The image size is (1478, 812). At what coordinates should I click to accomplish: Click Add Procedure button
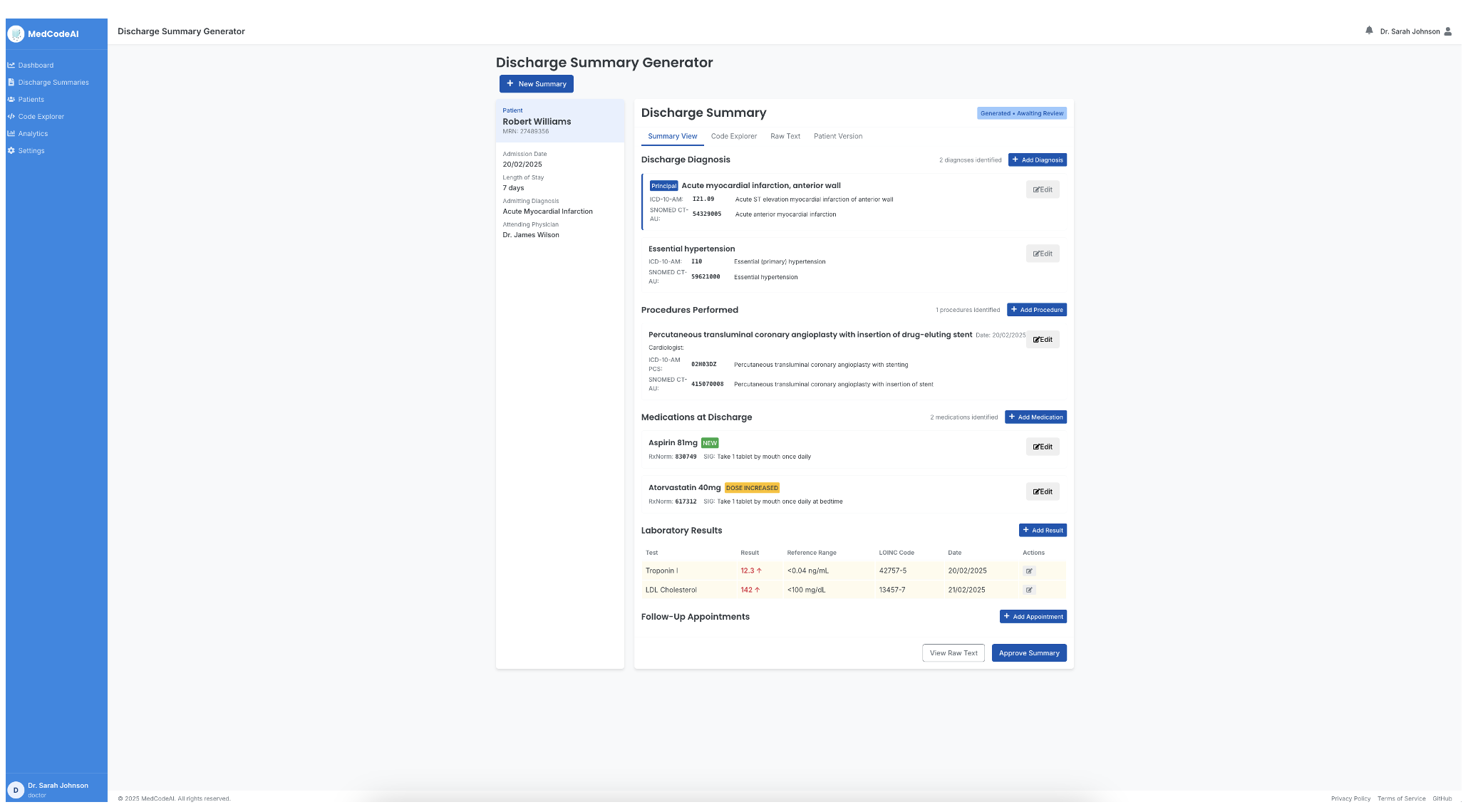pyautogui.click(x=1036, y=310)
